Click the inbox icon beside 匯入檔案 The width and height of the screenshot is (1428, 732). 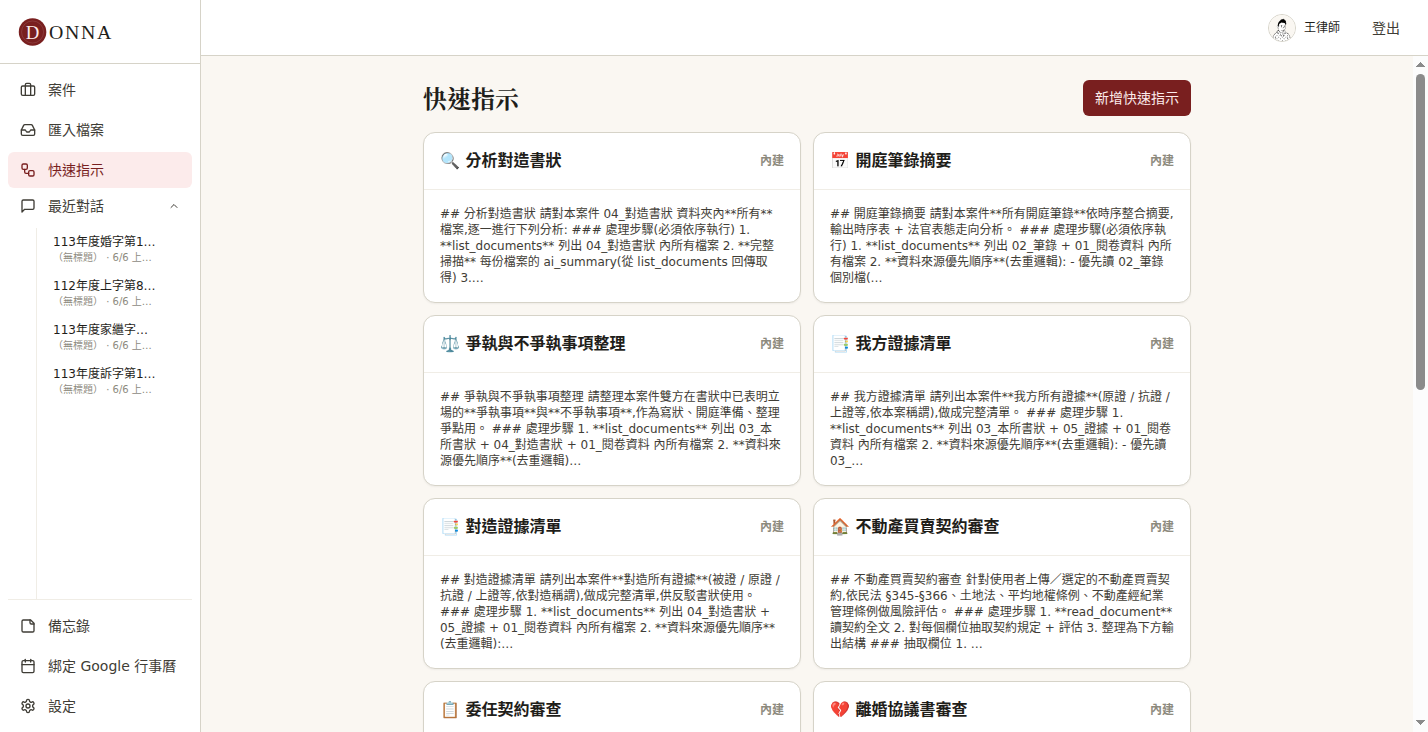28,130
